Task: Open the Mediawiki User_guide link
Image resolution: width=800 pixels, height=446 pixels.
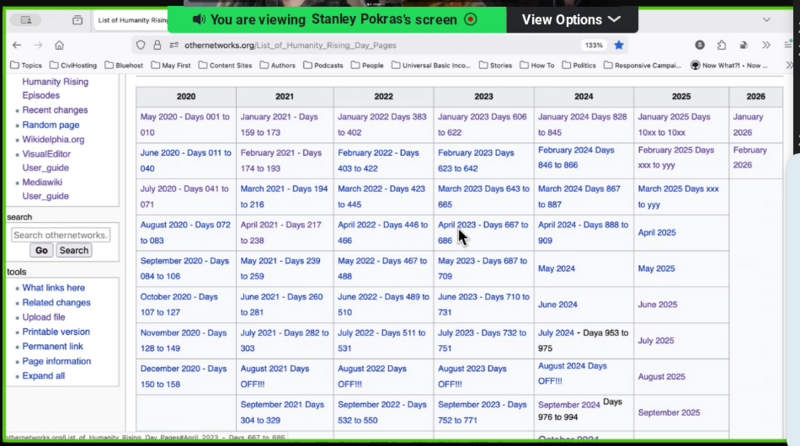Action: coord(45,189)
